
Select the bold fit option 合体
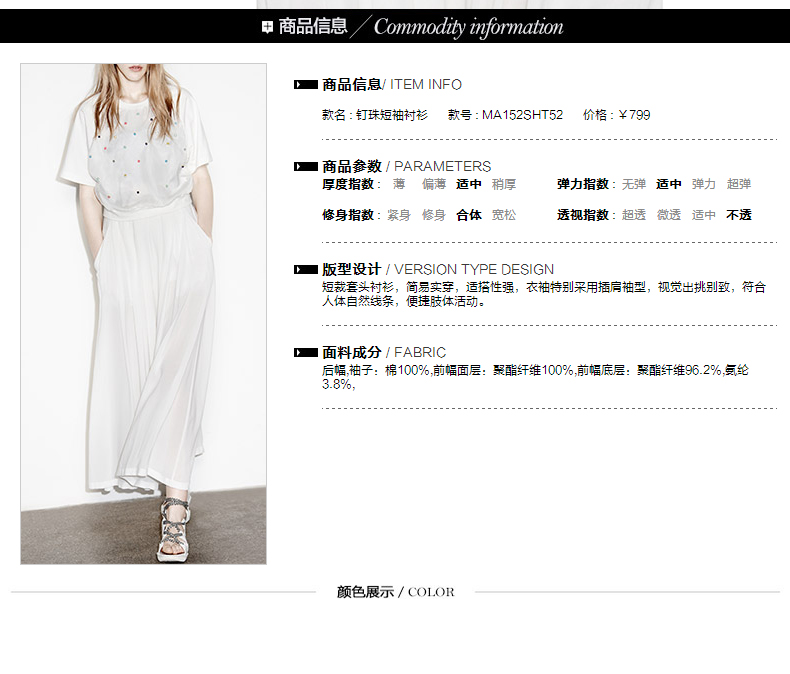tap(469, 215)
